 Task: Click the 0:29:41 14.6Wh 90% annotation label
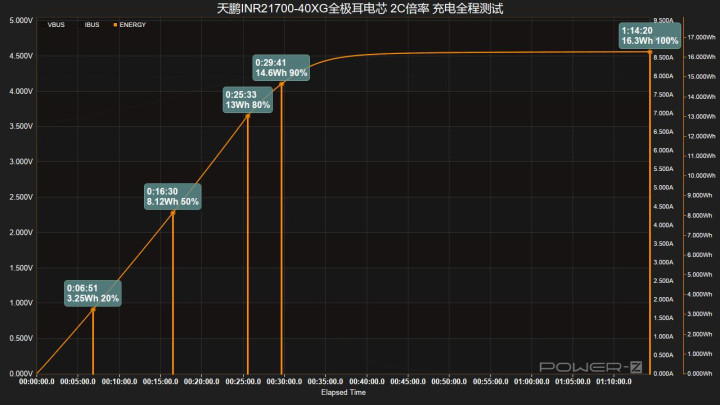click(281, 68)
